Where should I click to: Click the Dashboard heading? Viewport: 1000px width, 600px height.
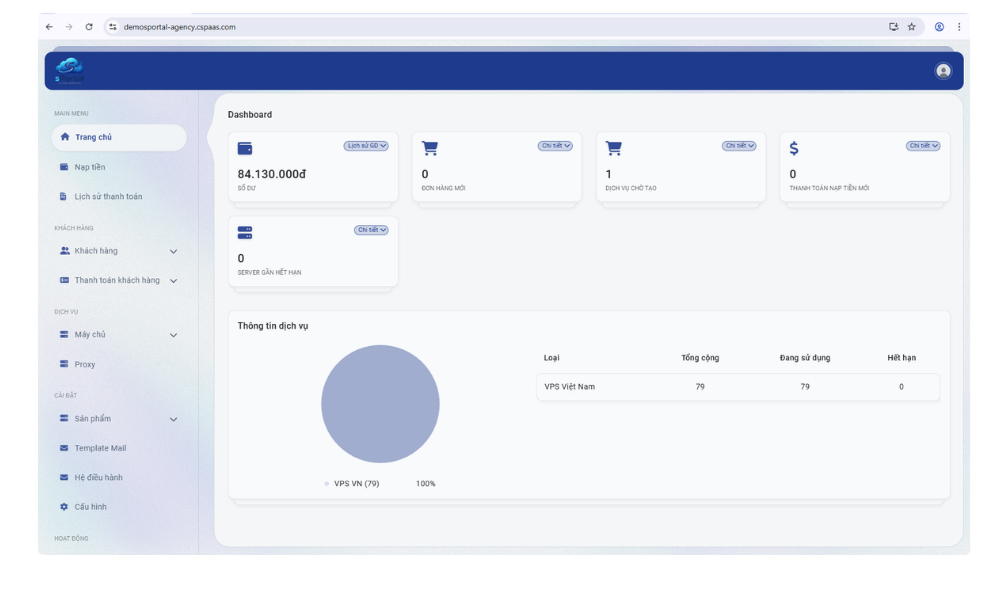(250, 115)
